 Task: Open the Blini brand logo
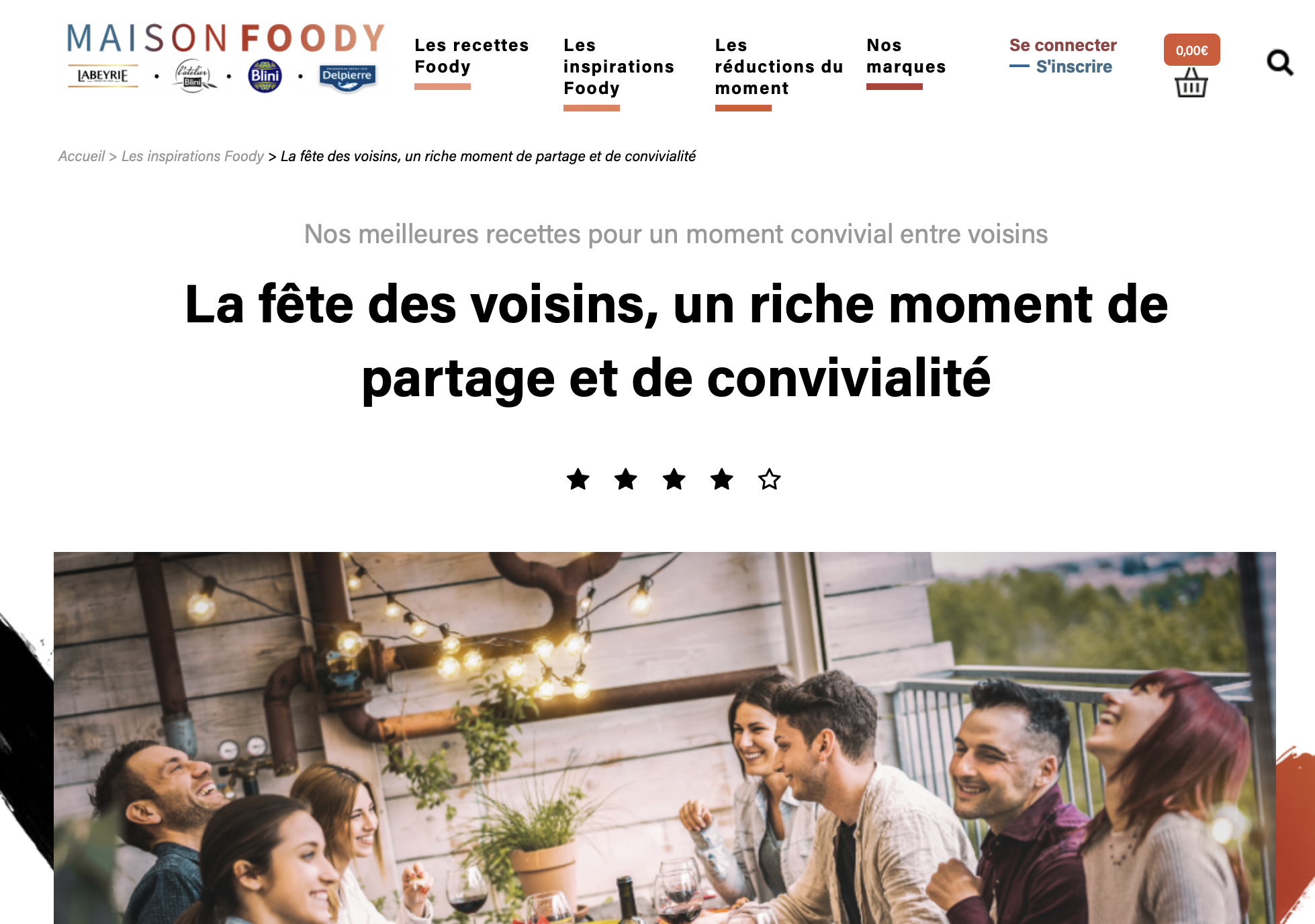265,76
